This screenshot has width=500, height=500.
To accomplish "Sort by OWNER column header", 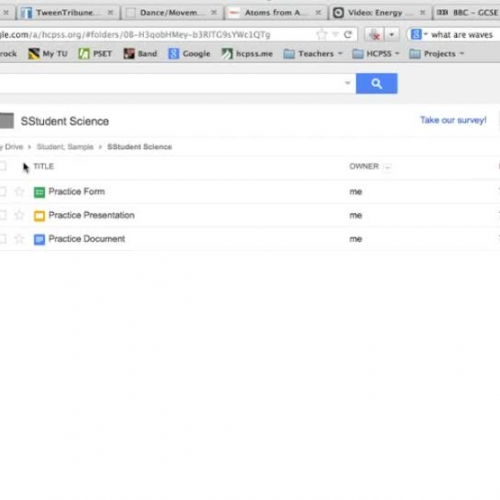I will 364,166.
